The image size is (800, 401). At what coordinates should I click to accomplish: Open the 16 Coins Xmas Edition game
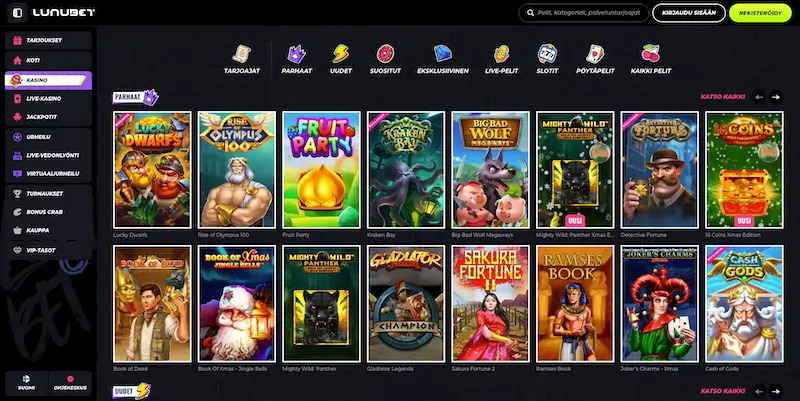[744, 170]
